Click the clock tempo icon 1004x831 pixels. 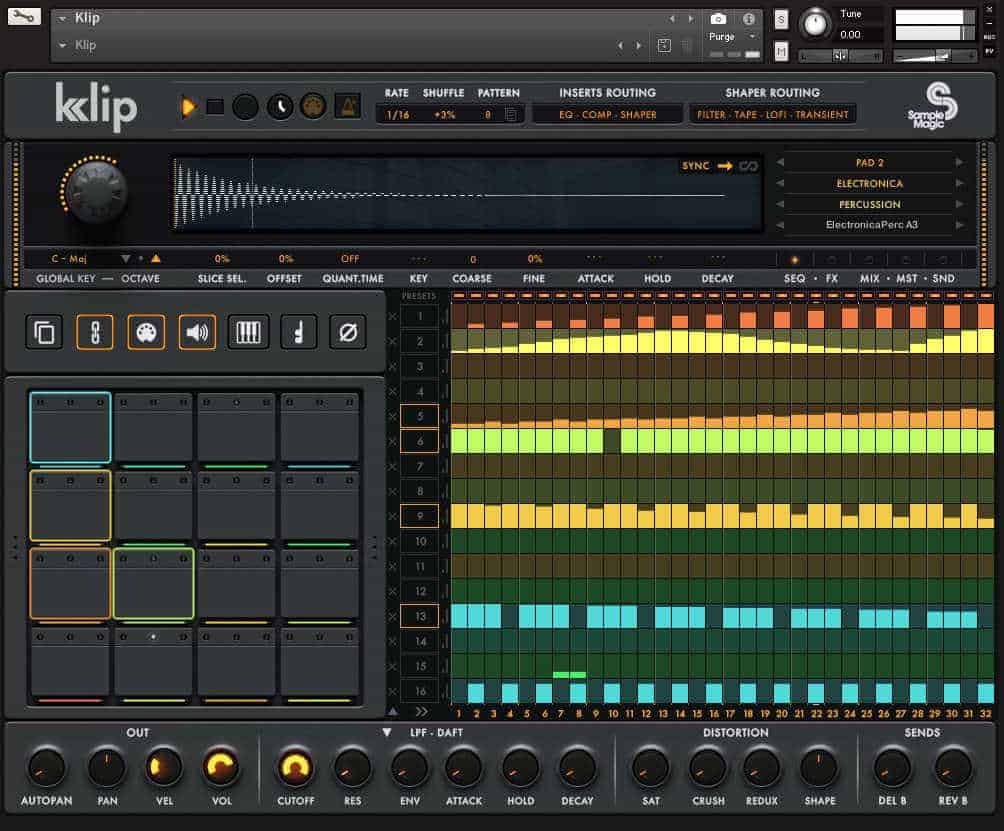tap(280, 107)
